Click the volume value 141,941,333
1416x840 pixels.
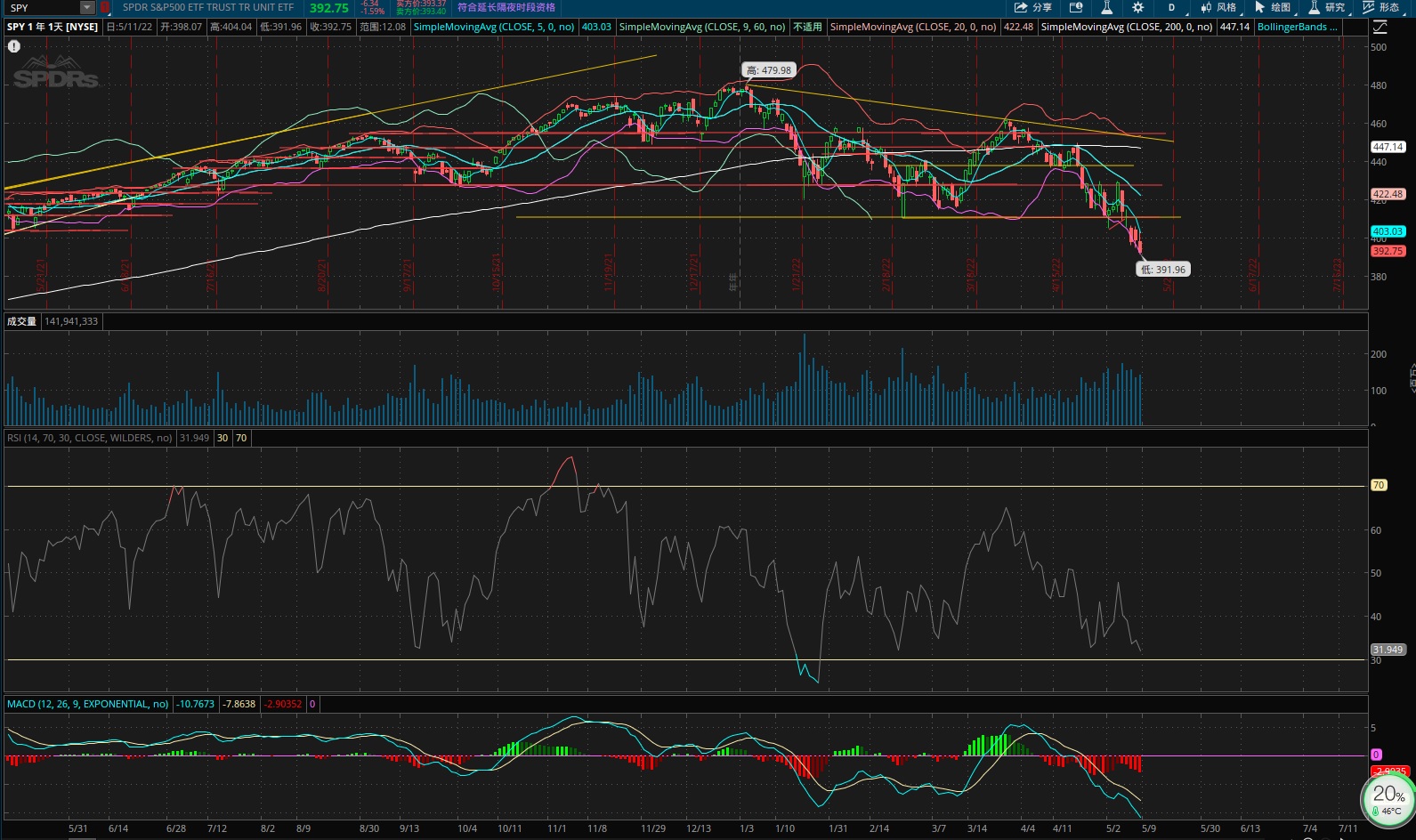[71, 321]
